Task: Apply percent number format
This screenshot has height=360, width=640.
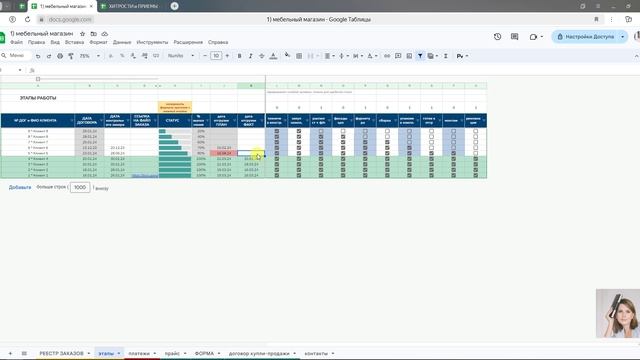Action: 122,56
